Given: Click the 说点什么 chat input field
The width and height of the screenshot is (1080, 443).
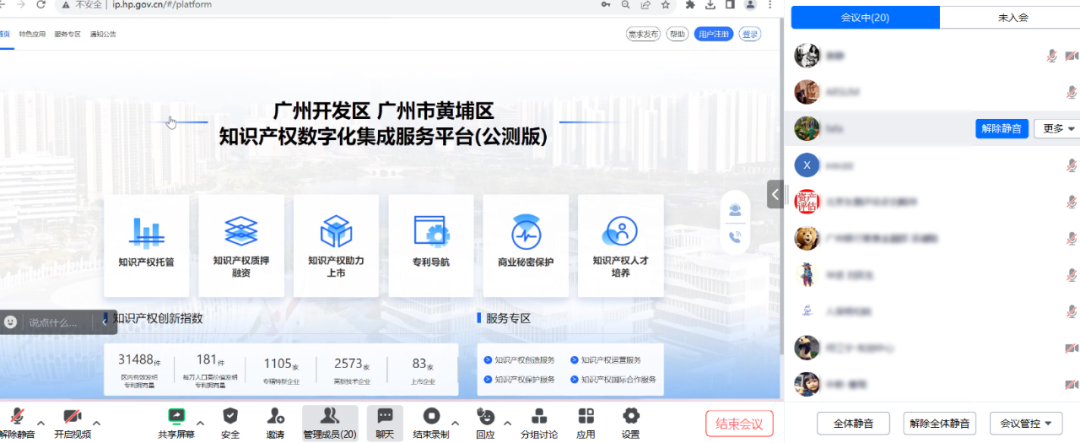Looking at the screenshot, I should tap(55, 322).
